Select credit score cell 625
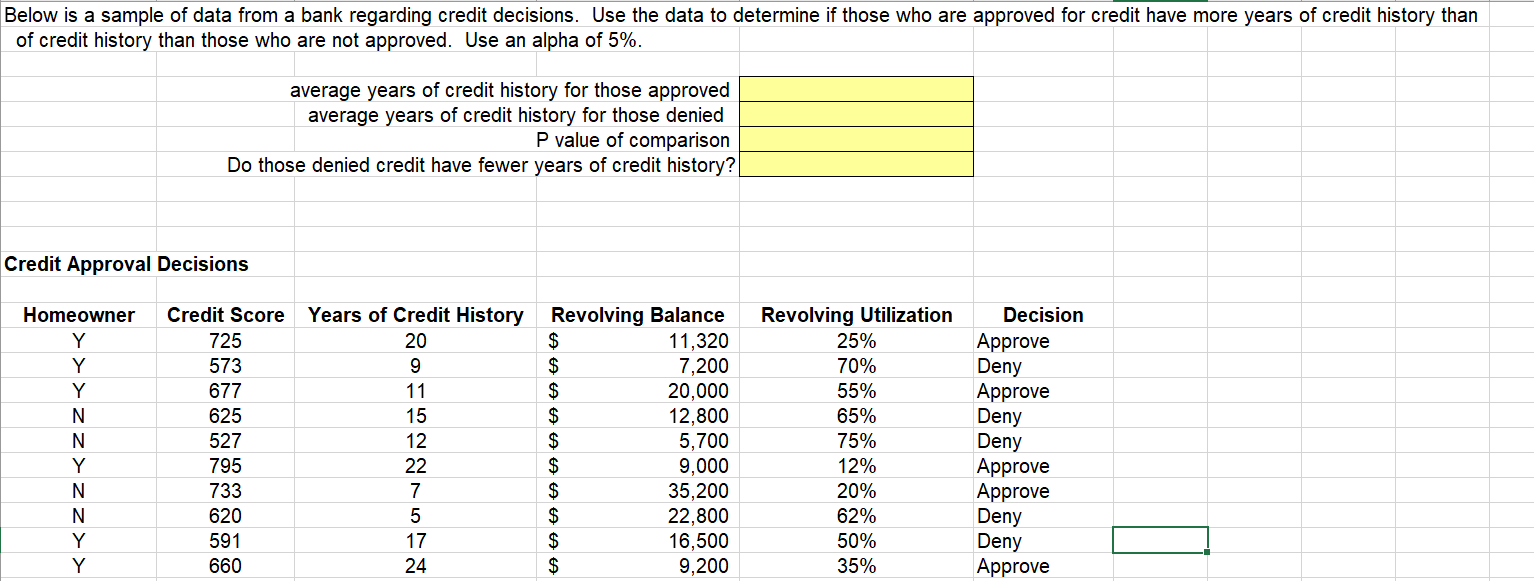 [x=226, y=416]
